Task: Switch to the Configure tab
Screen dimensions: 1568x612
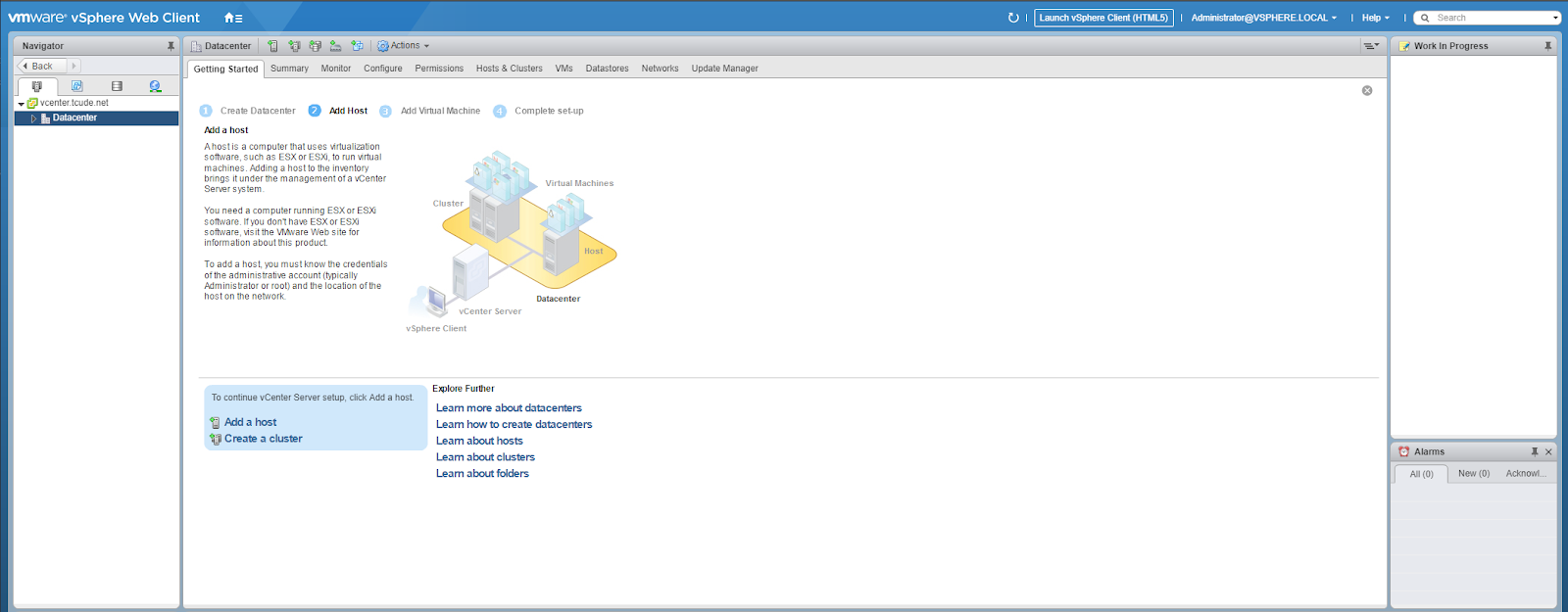Action: point(382,69)
